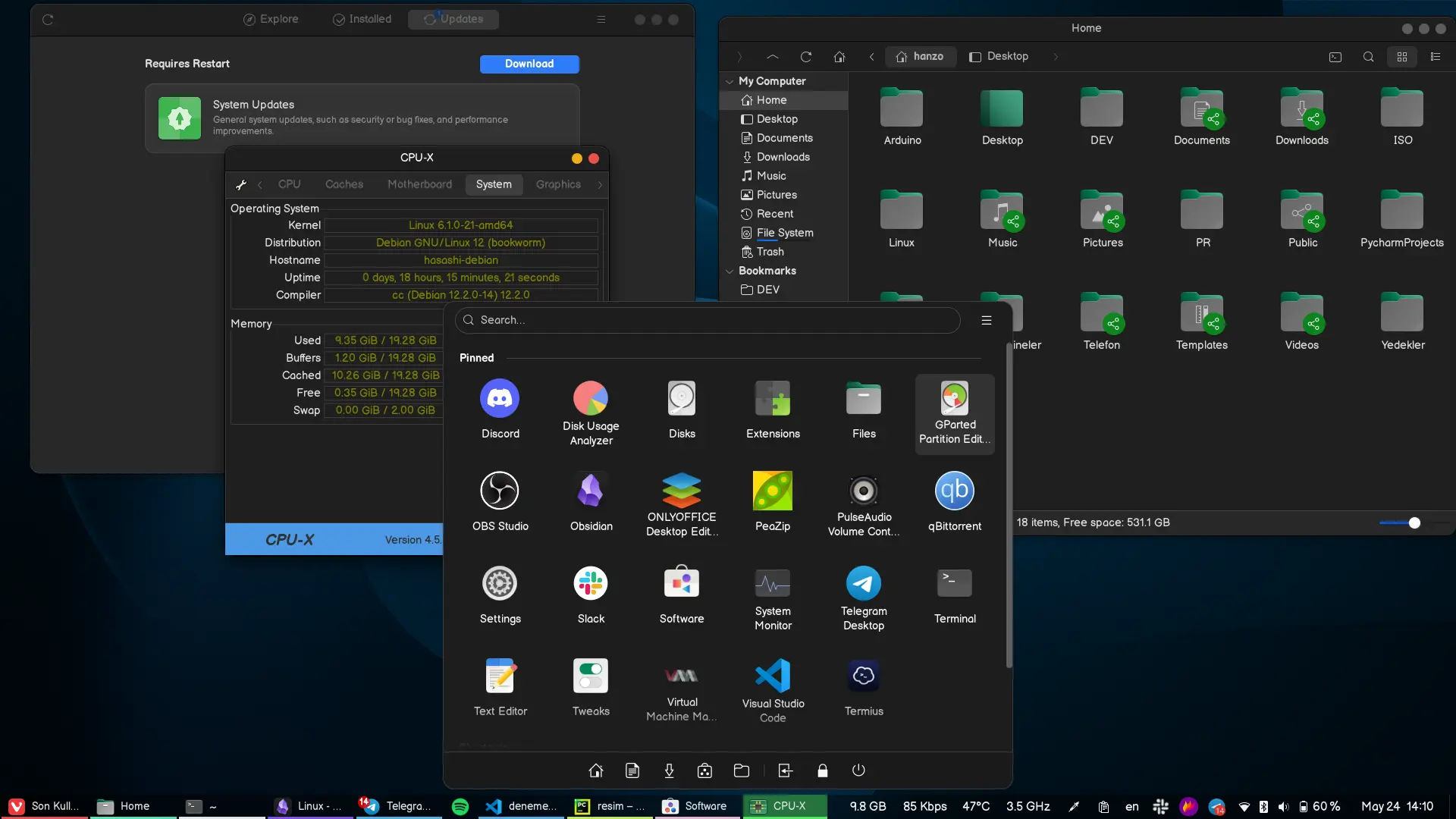Image resolution: width=1456 pixels, height=819 pixels.
Task: Open Disk Usage Analyzer from pinned apps
Action: click(x=591, y=413)
